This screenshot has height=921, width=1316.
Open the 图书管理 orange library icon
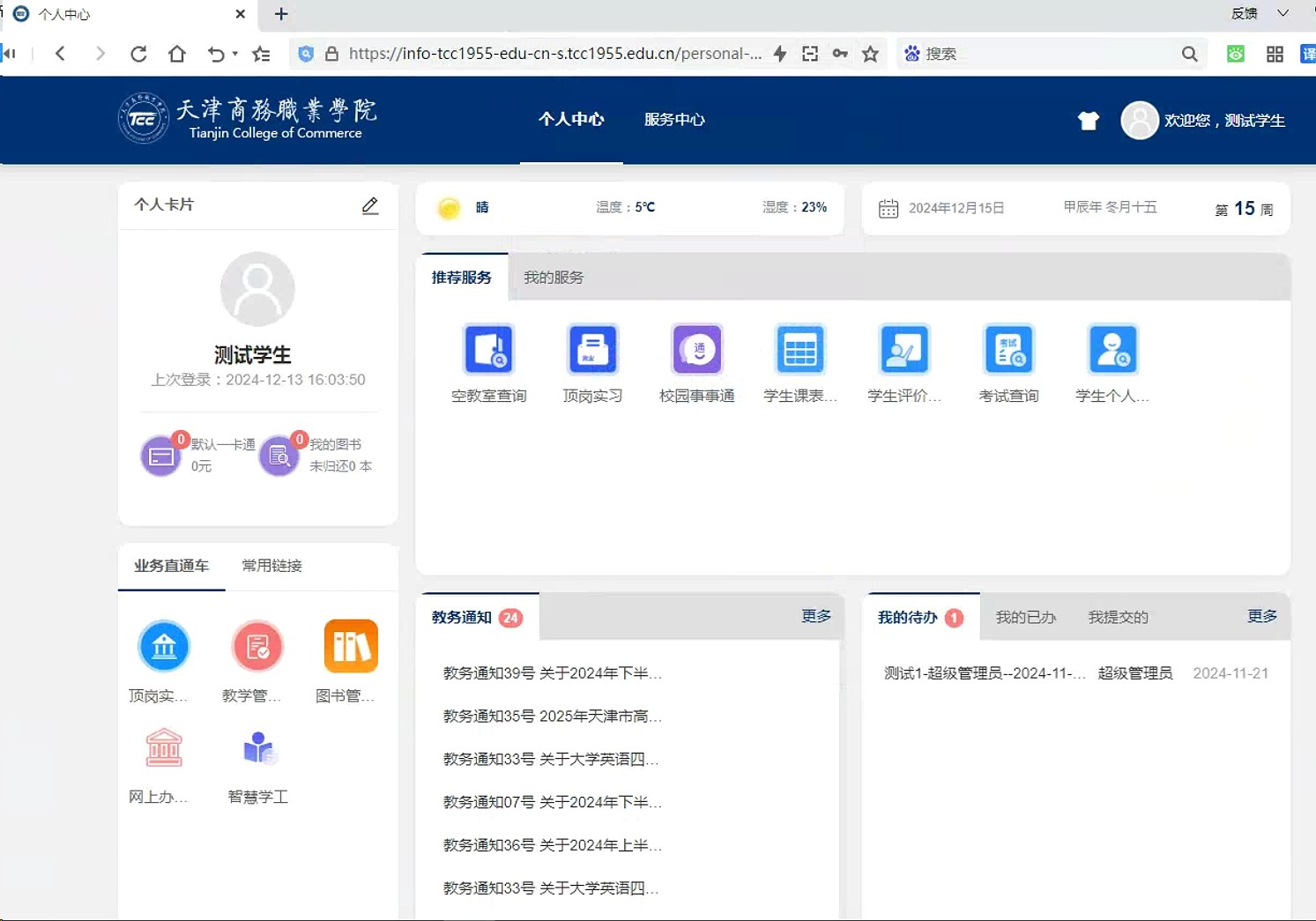coord(351,646)
